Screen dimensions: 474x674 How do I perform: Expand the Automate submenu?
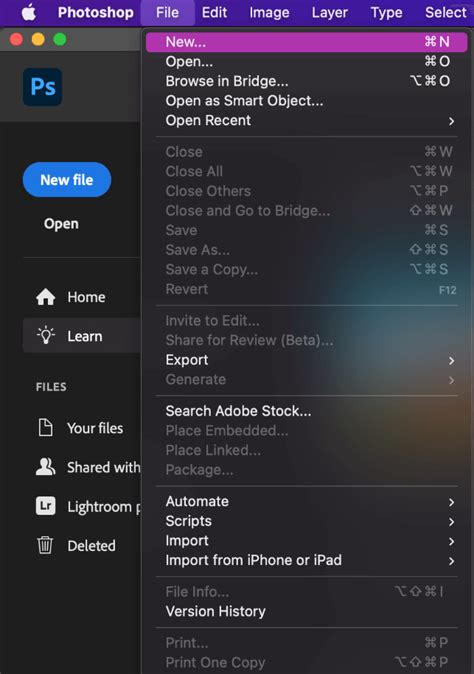[306, 502]
